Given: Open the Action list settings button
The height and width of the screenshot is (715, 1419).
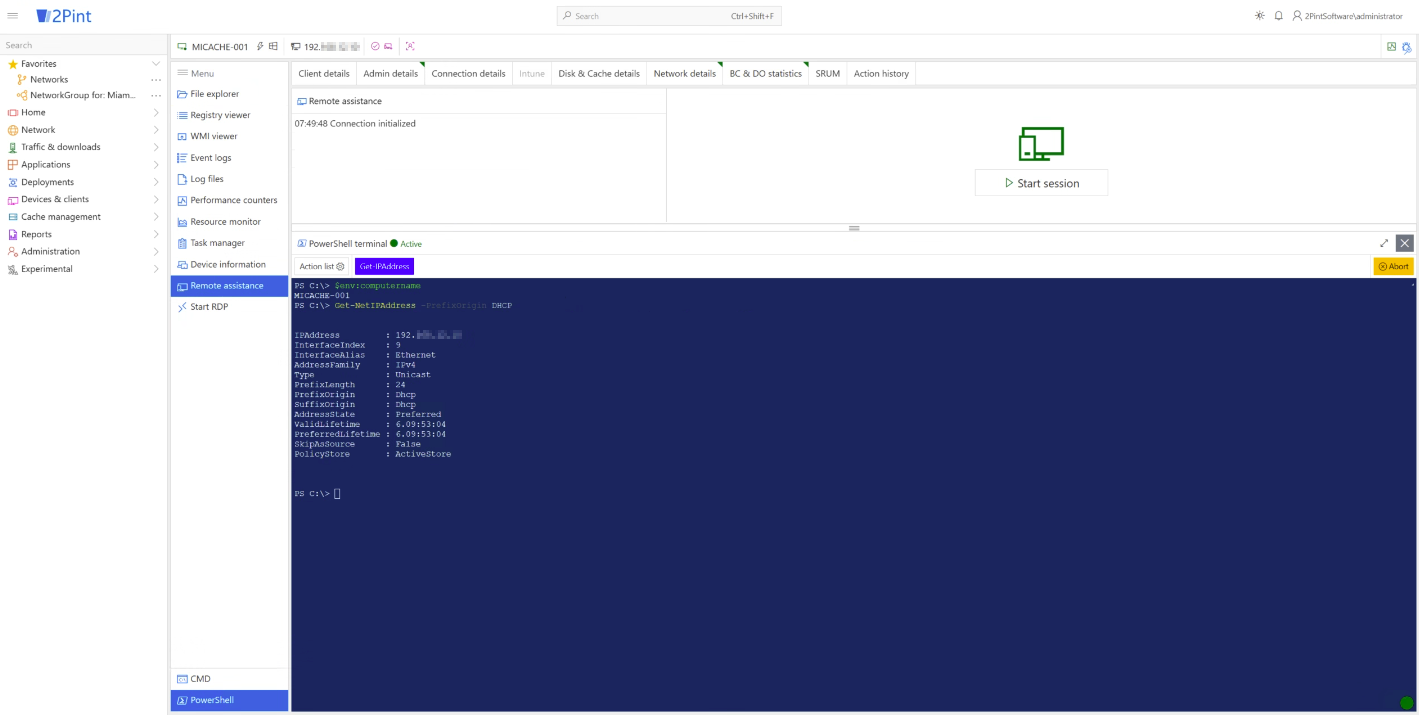Looking at the screenshot, I should (322, 266).
